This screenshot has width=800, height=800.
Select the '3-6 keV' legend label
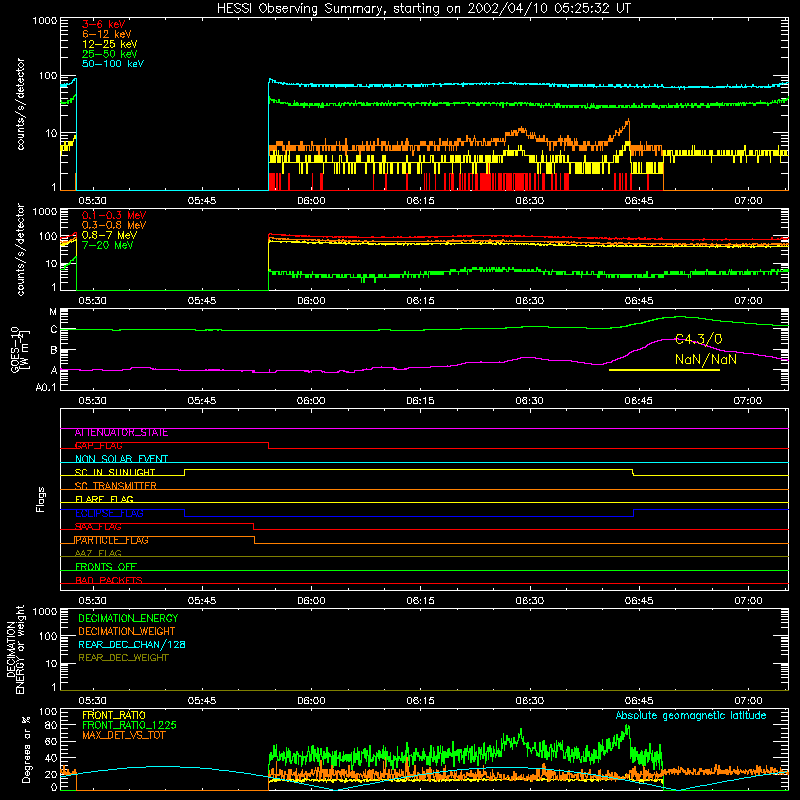point(103,24)
